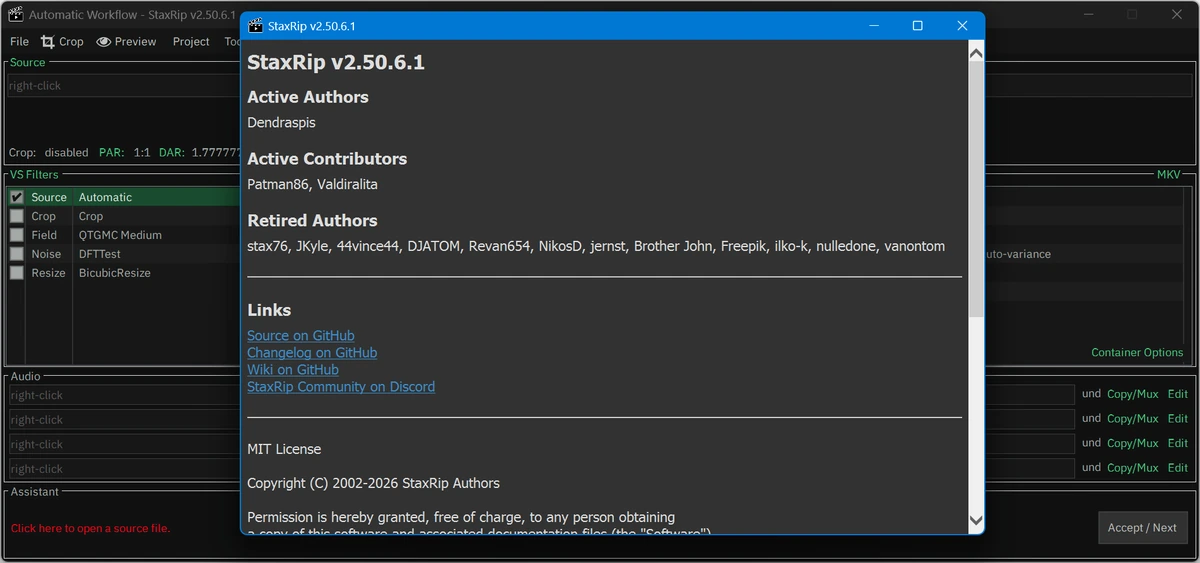1200x563 pixels.
Task: Click Edit on second audio track
Action: (x=1178, y=419)
